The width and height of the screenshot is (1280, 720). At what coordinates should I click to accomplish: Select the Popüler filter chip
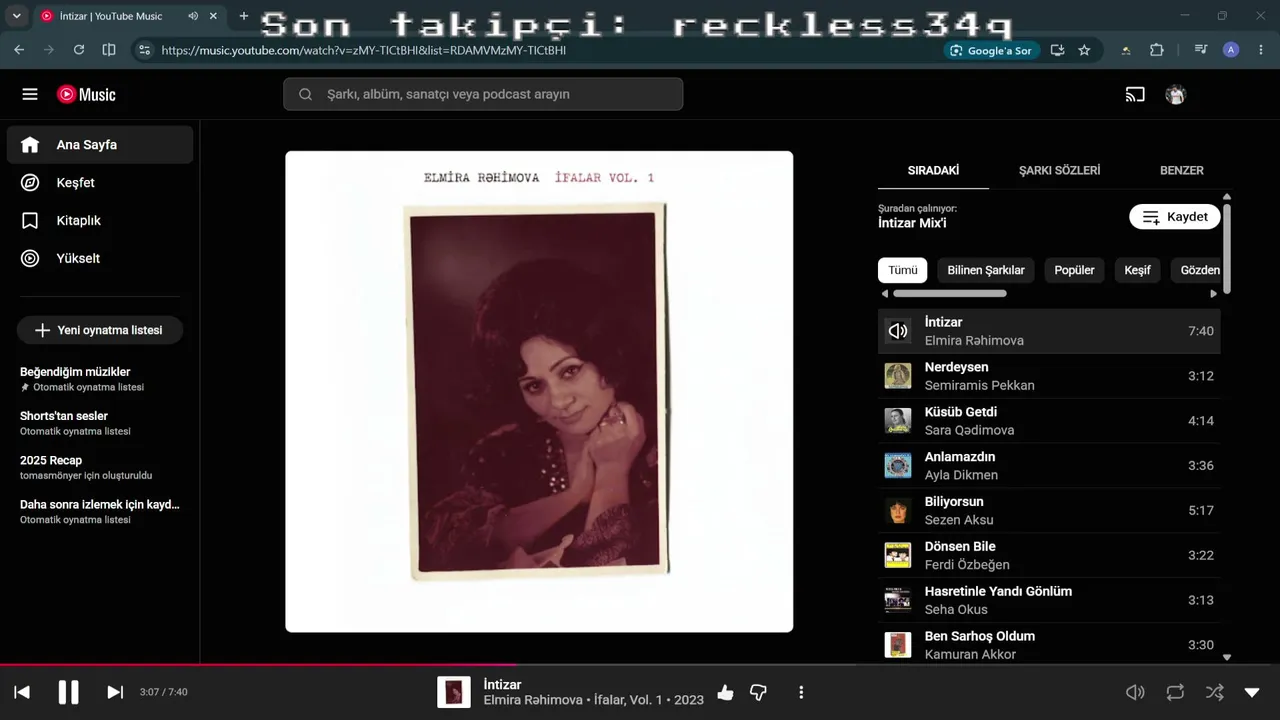point(1075,270)
